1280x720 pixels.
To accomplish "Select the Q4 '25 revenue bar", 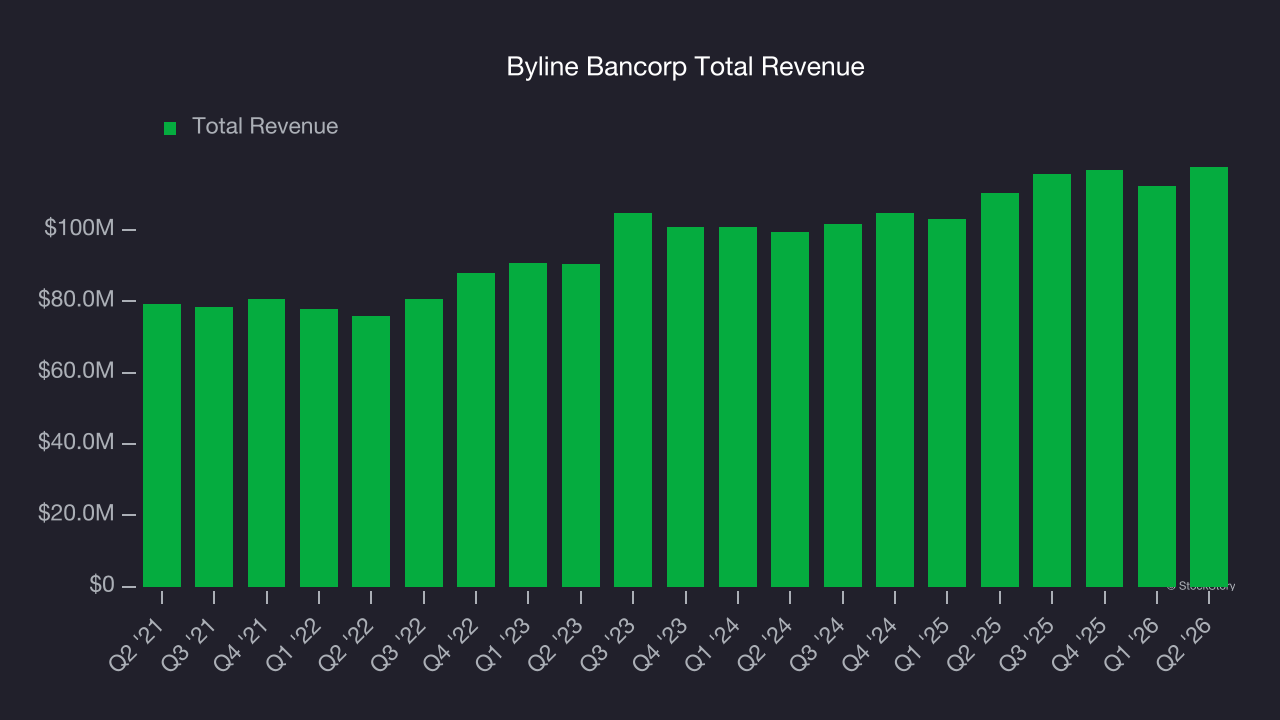I will [1105, 378].
